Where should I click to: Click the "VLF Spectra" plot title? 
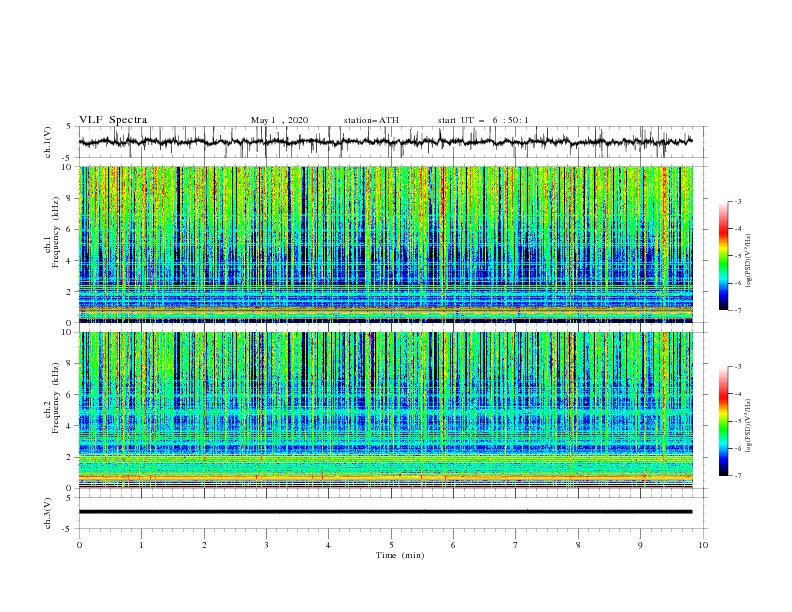coord(113,120)
